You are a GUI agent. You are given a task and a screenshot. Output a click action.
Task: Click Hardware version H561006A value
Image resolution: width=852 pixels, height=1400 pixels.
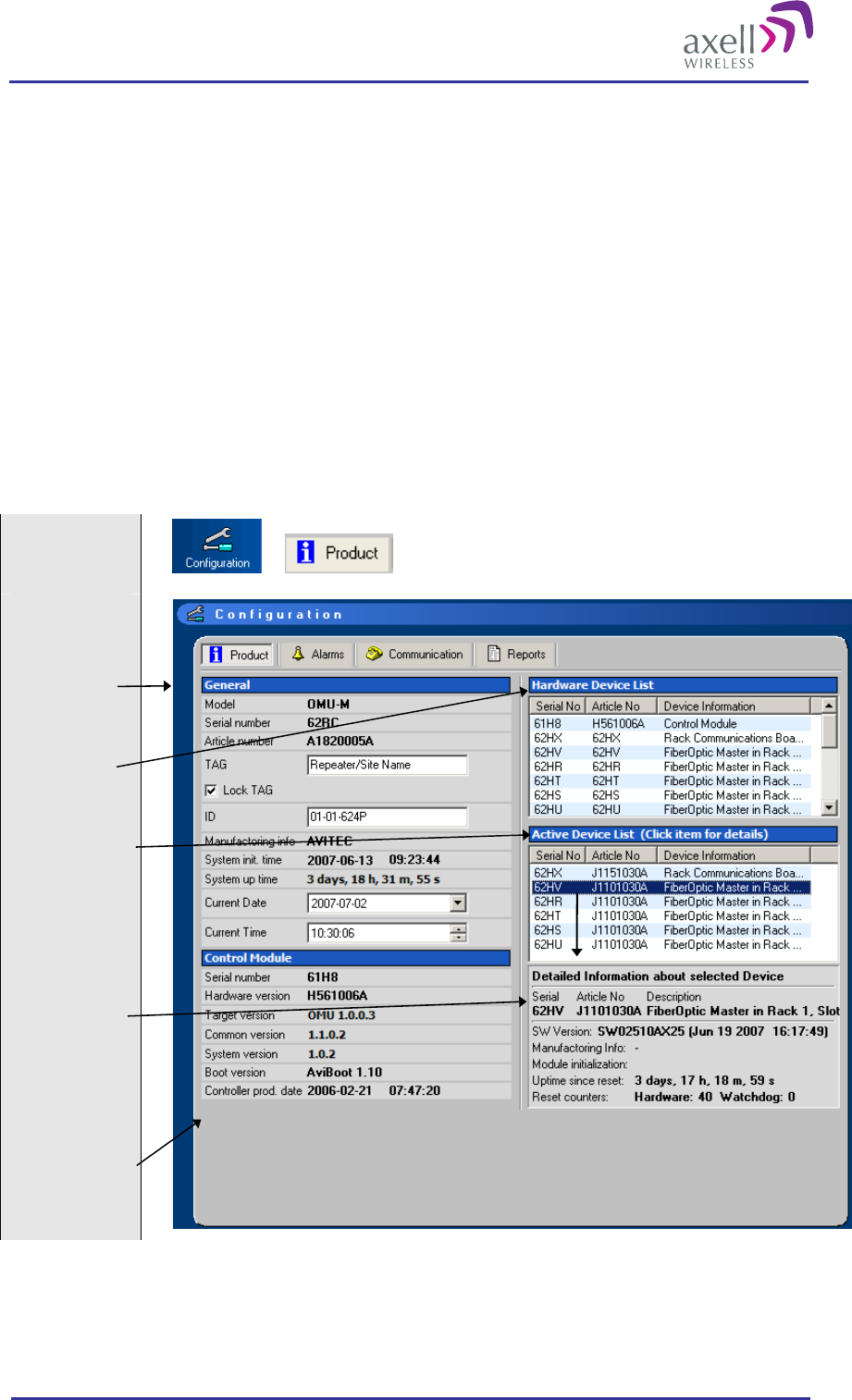(338, 996)
